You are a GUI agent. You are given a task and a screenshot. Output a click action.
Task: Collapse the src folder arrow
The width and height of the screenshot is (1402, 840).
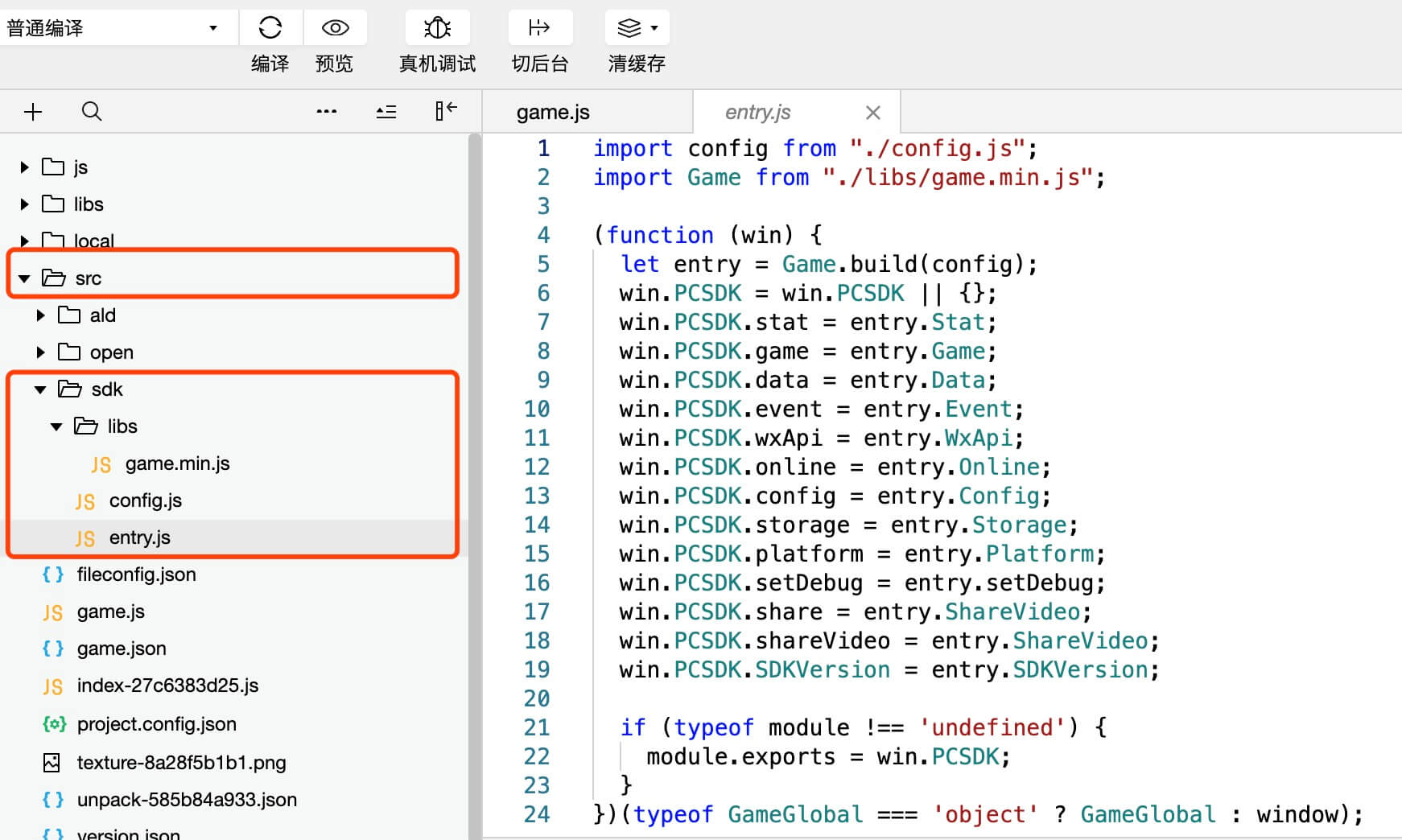(x=24, y=278)
